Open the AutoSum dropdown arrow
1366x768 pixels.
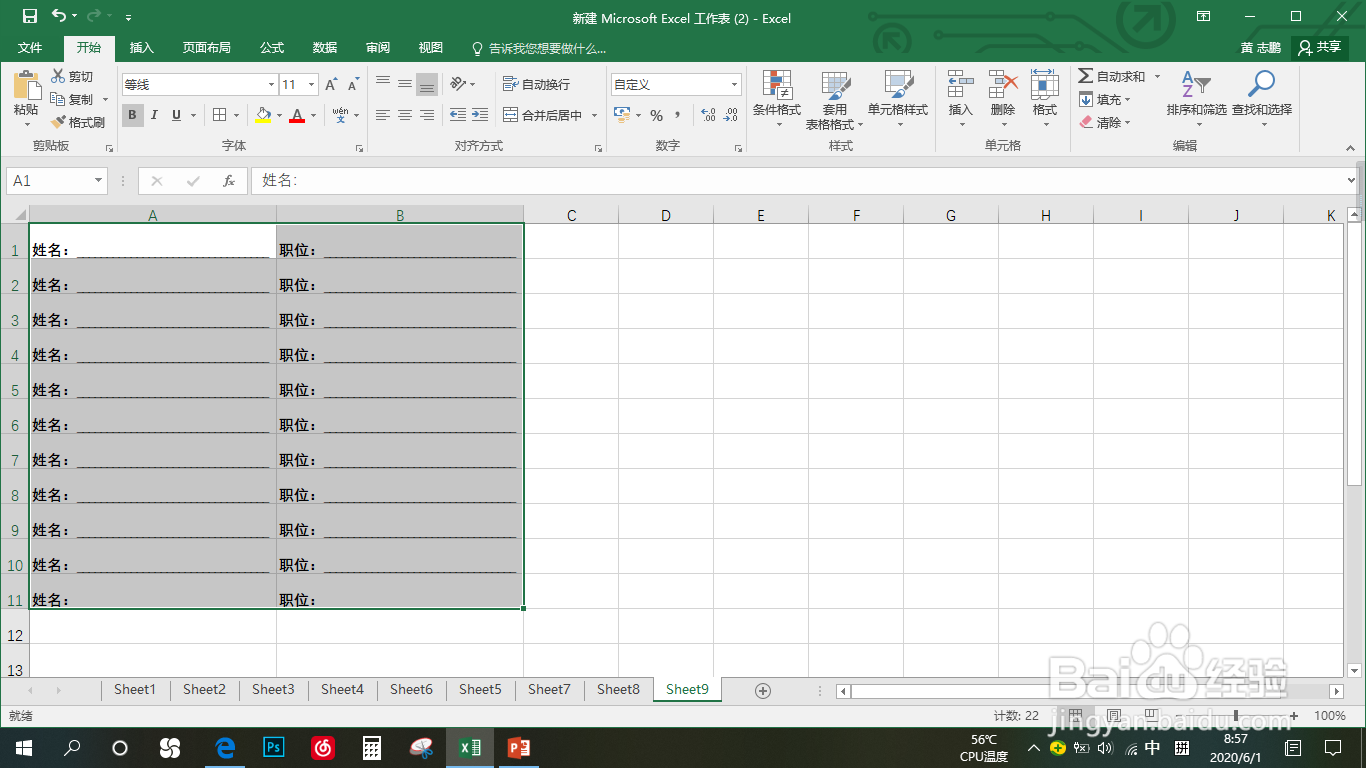1157,76
